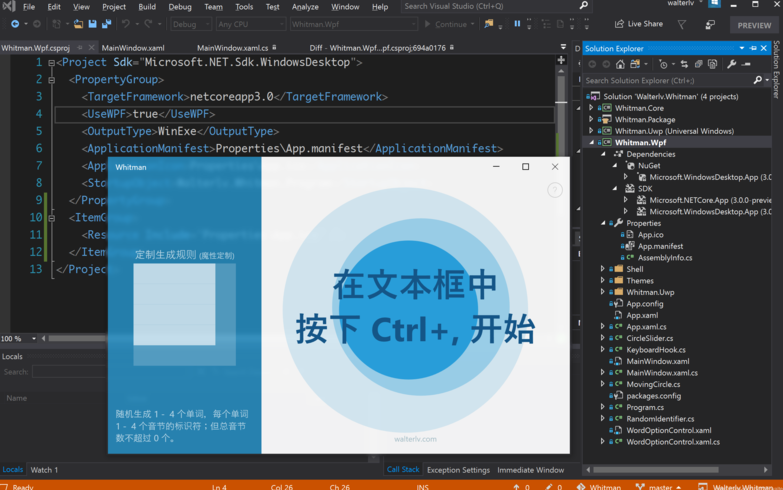Click the source control up-arrow status icon
This screenshot has width=783, height=490.
516,486
